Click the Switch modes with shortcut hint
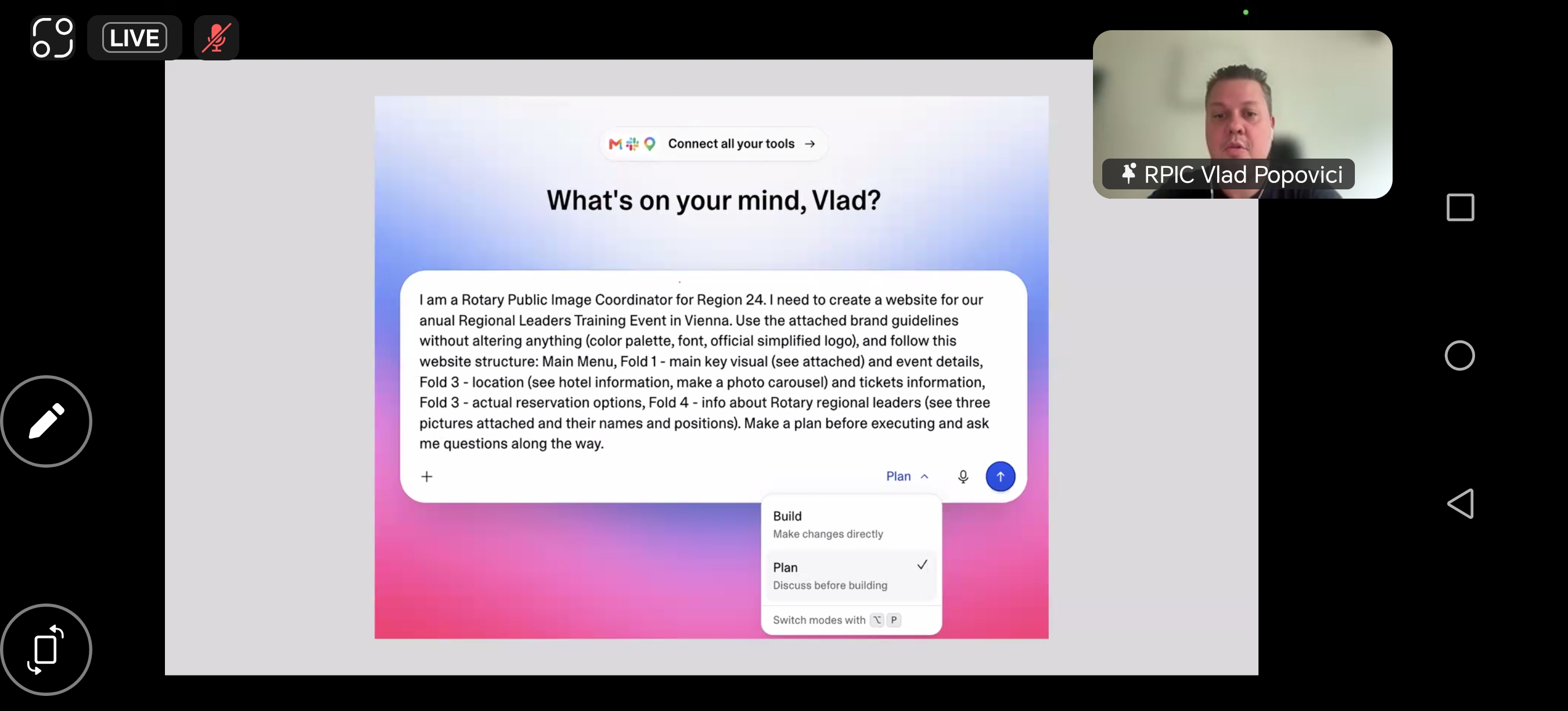Image resolution: width=1568 pixels, height=711 pixels. tap(836, 620)
